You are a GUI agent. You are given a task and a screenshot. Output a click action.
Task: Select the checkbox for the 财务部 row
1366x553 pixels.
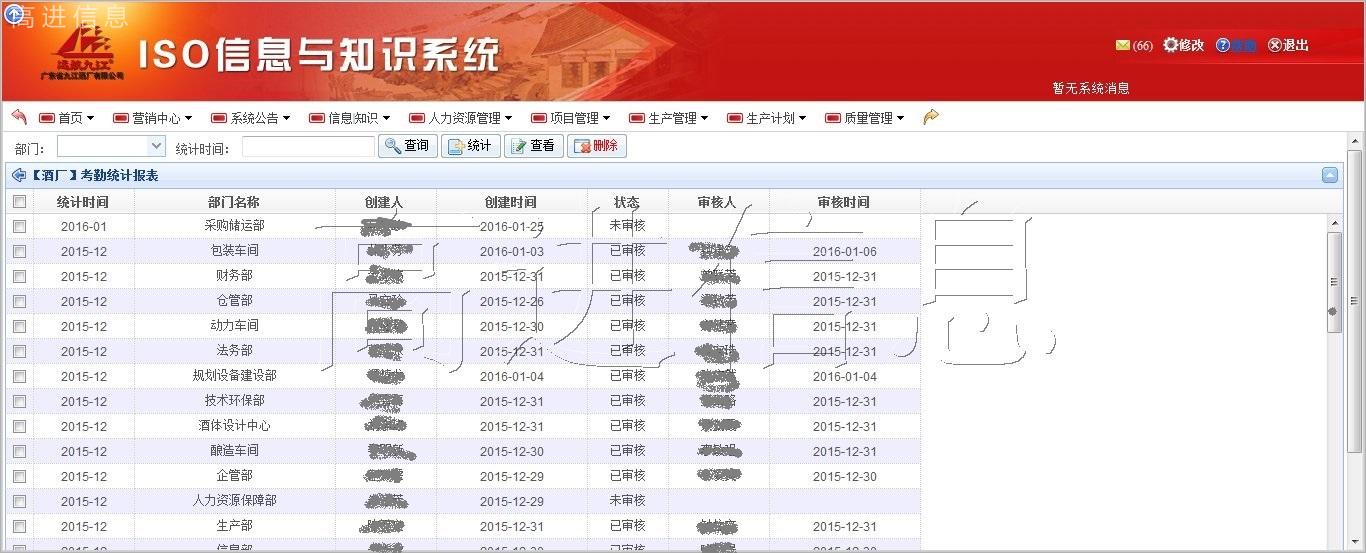pyautogui.click(x=20, y=277)
